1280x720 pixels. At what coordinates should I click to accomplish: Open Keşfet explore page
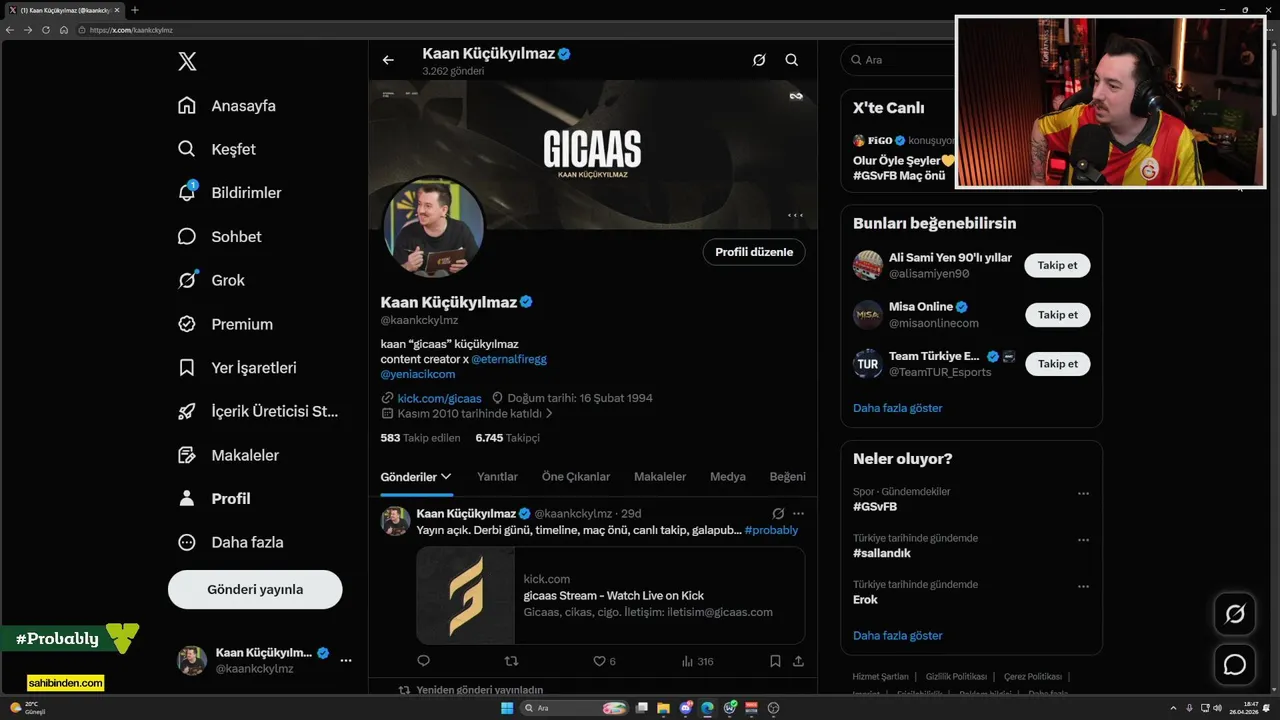pos(217,149)
